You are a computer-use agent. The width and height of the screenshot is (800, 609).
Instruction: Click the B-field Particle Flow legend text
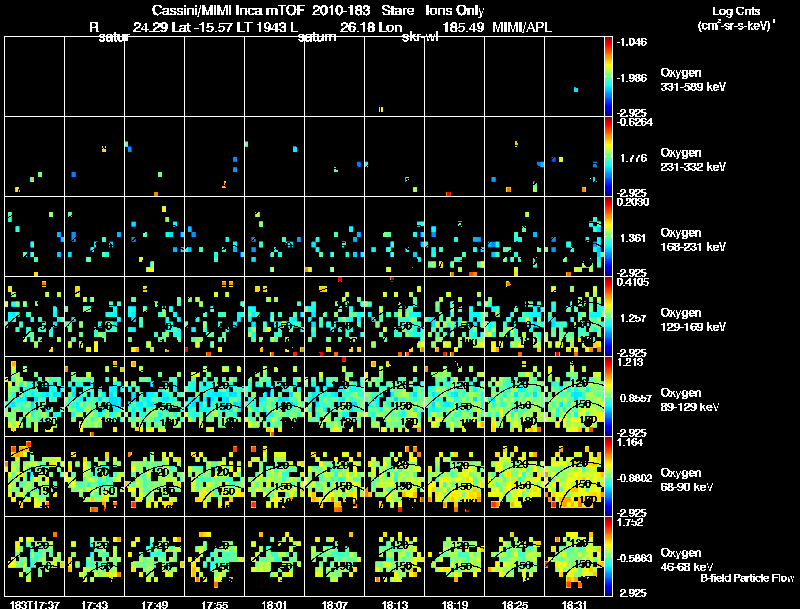click(746, 578)
